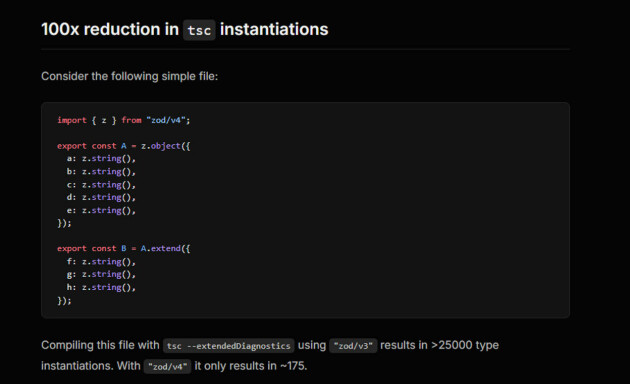
Task: Click the import line with "zod/v4"
Action: (124, 120)
